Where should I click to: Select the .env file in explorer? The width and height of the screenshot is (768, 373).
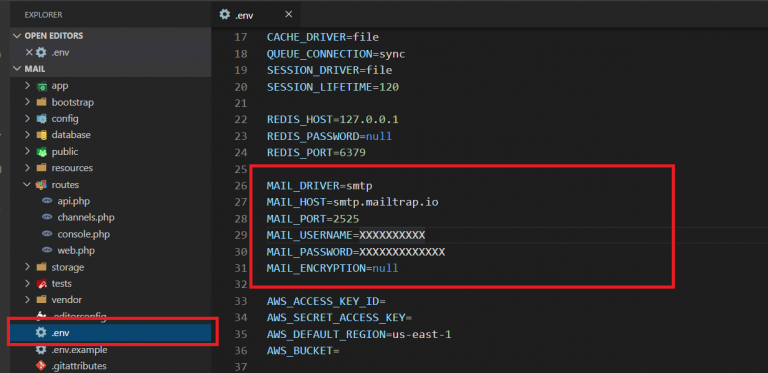(x=110, y=332)
